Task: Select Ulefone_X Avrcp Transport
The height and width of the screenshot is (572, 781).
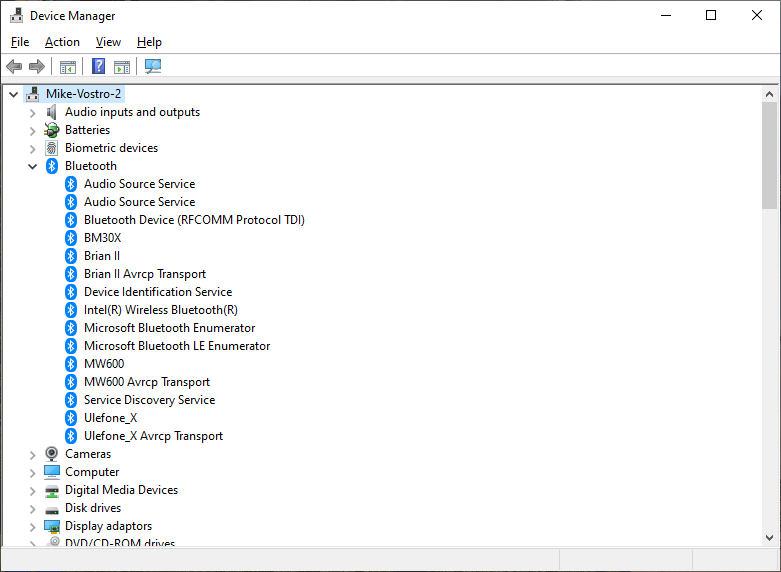Action: pyautogui.click(x=153, y=435)
